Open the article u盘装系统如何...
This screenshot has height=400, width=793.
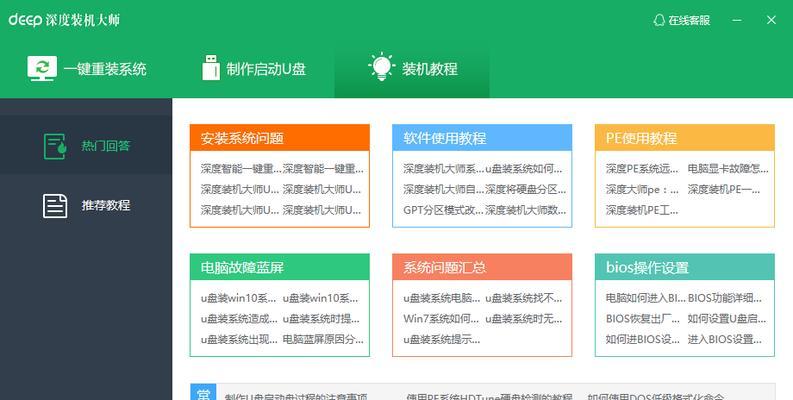(x=523, y=169)
